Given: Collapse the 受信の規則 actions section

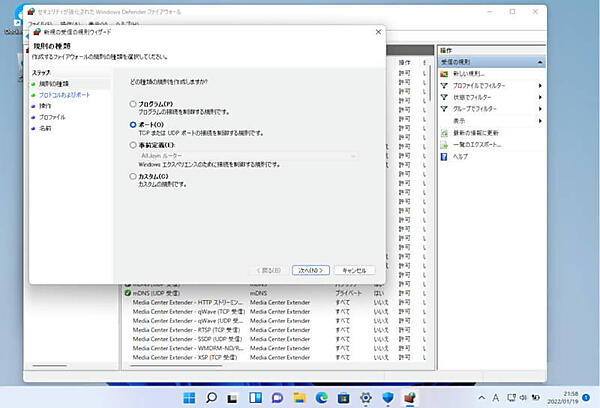Looking at the screenshot, I should click(540, 62).
